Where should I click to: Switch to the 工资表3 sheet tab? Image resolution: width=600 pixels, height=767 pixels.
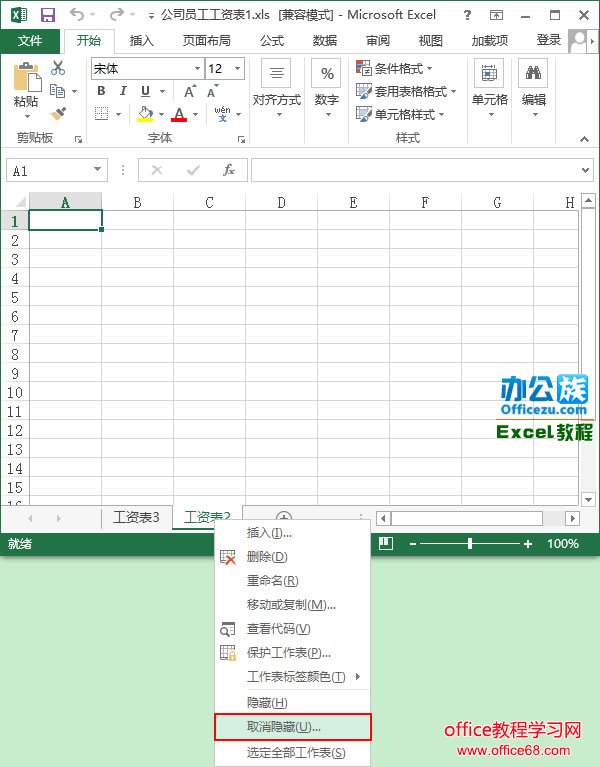point(136,517)
